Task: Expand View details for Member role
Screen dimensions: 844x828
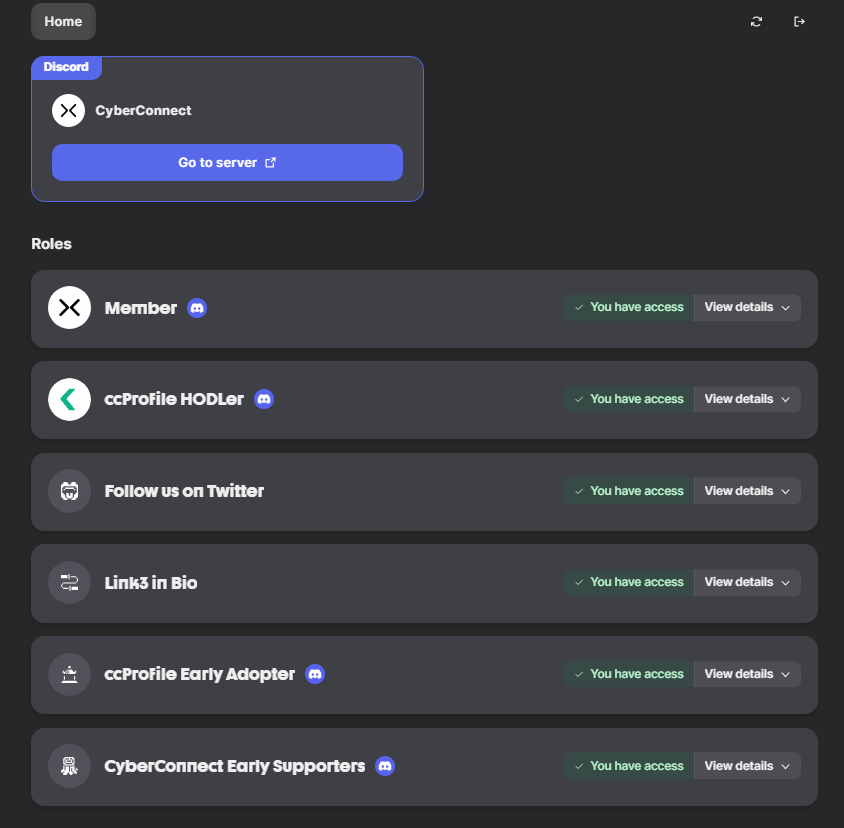Action: (x=747, y=307)
